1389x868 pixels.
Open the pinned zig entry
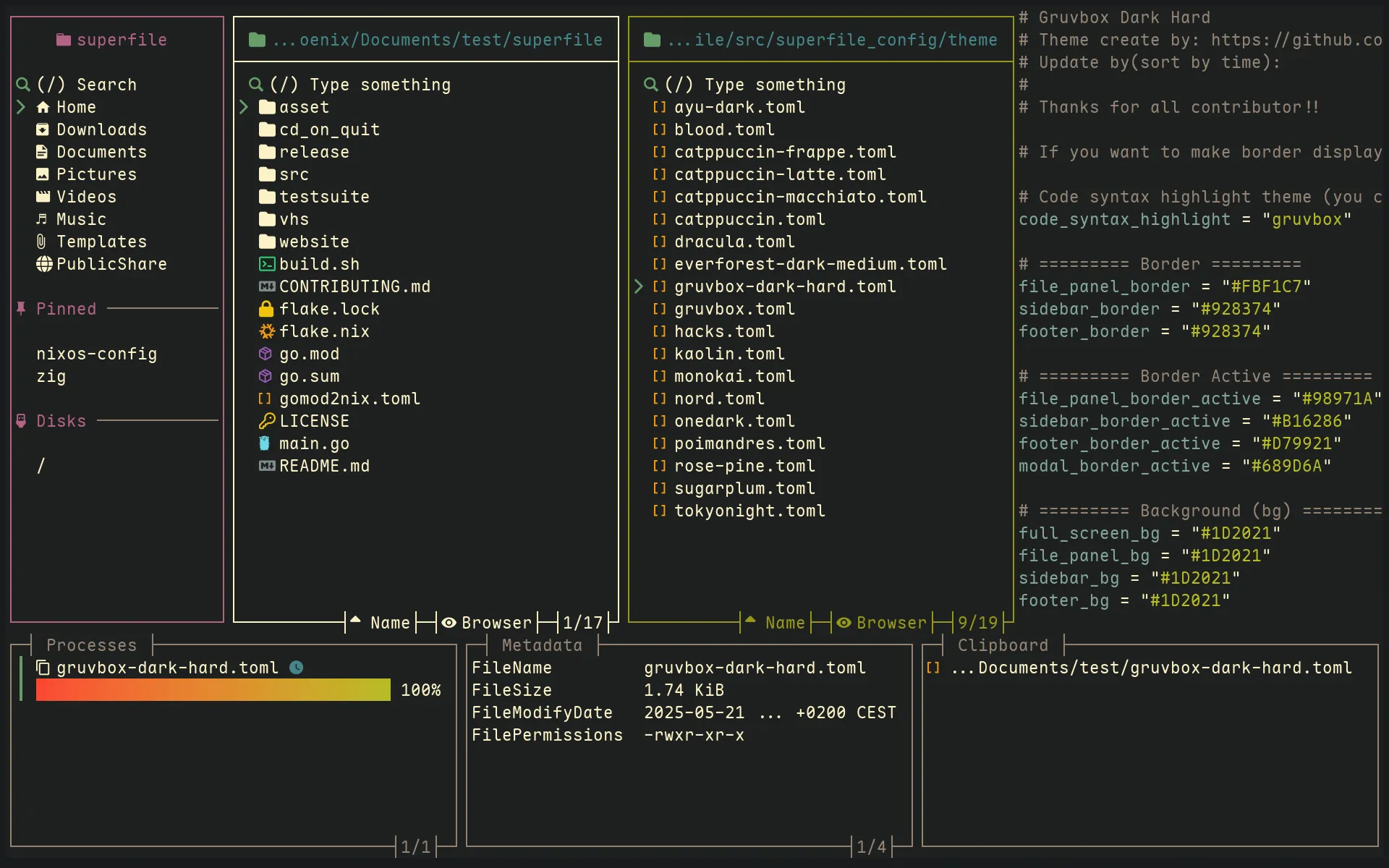51,376
